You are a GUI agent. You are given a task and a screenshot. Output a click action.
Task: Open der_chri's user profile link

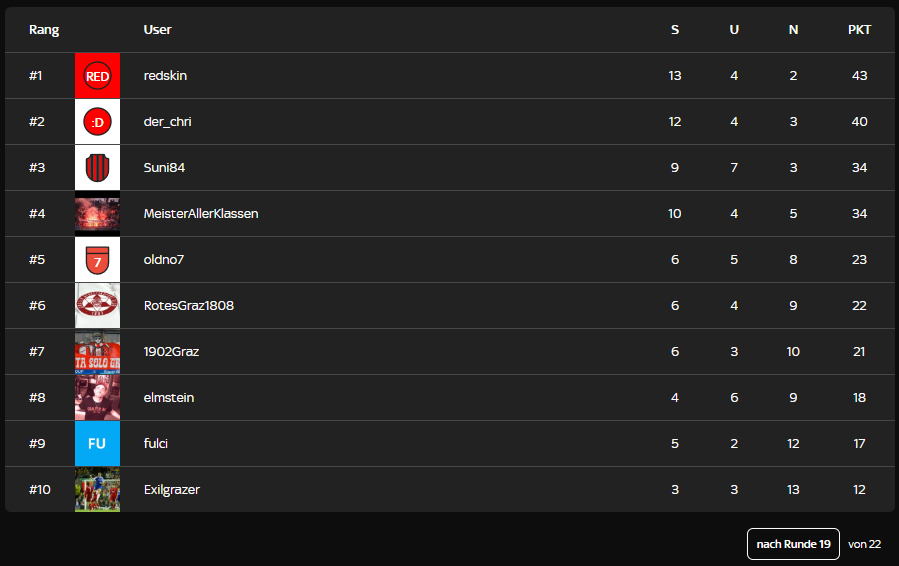[x=167, y=122]
